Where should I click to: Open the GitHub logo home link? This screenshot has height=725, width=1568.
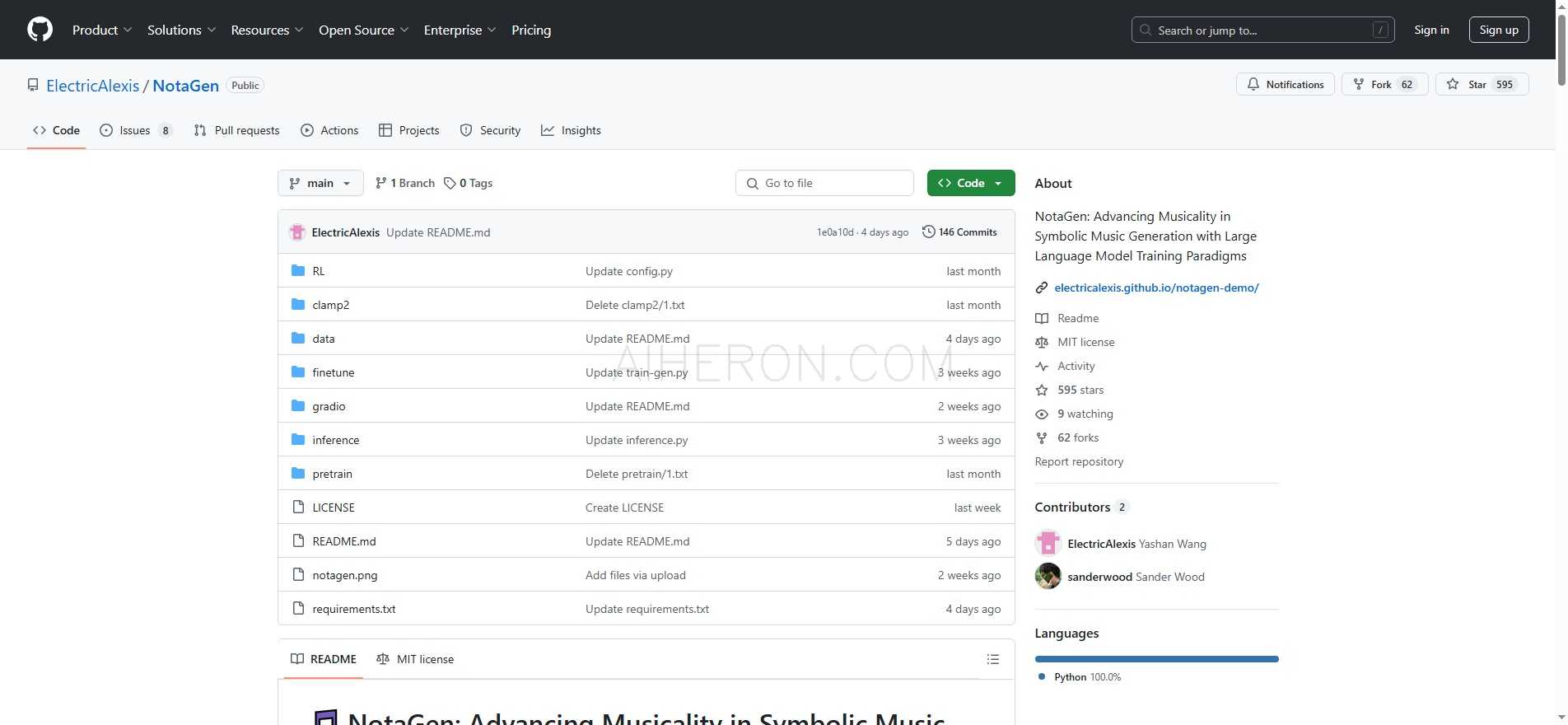tap(40, 30)
